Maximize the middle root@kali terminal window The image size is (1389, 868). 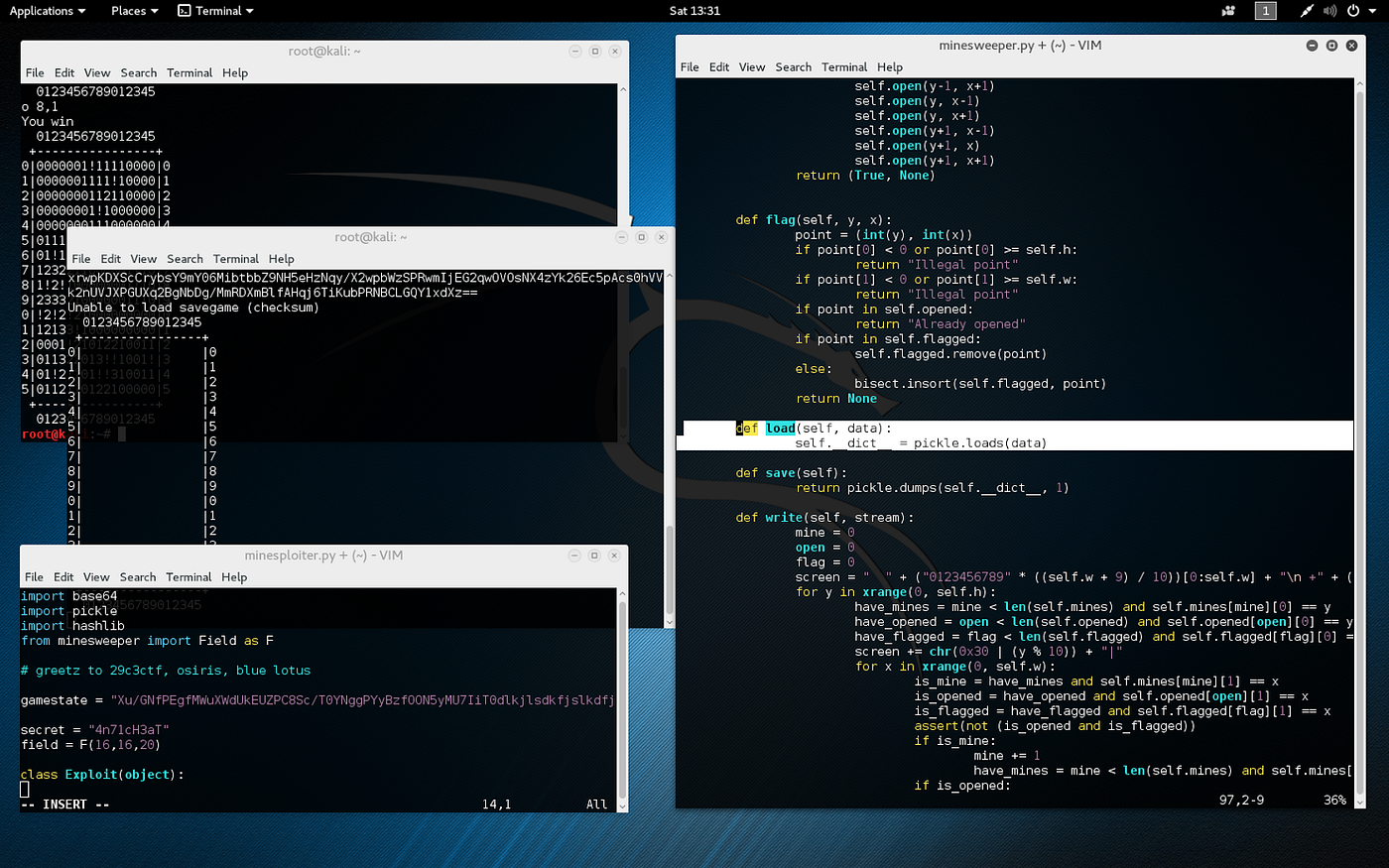pyautogui.click(x=642, y=237)
